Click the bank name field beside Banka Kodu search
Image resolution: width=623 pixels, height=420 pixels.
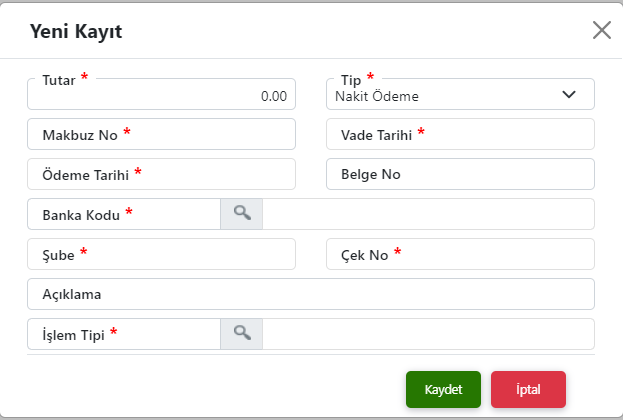coord(428,214)
